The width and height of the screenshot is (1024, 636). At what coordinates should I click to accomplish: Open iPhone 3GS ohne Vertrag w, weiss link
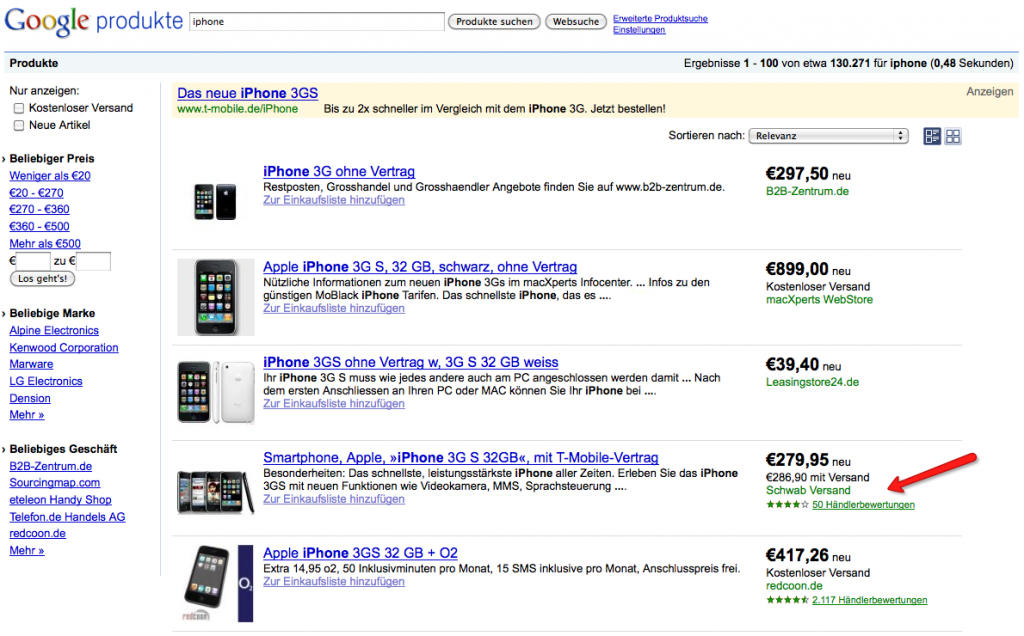(x=411, y=362)
